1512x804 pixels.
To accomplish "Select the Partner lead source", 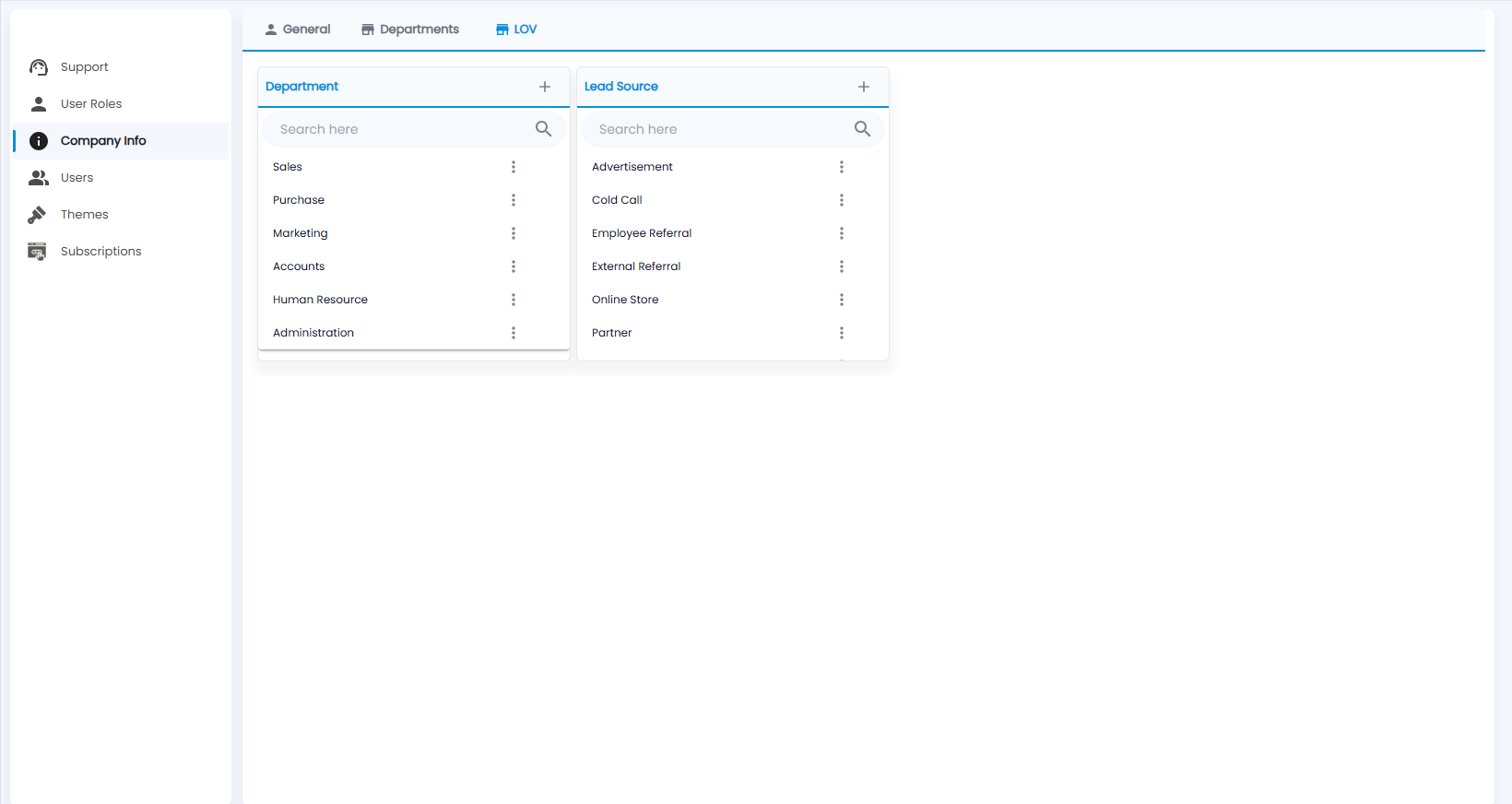I will pyautogui.click(x=733, y=333).
